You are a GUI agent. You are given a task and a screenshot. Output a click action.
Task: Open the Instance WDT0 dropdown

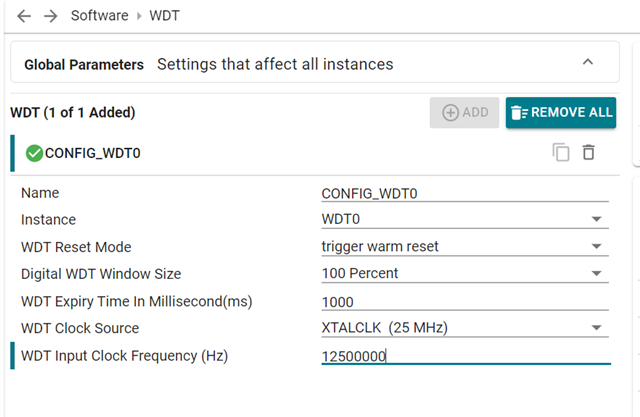tap(465, 219)
